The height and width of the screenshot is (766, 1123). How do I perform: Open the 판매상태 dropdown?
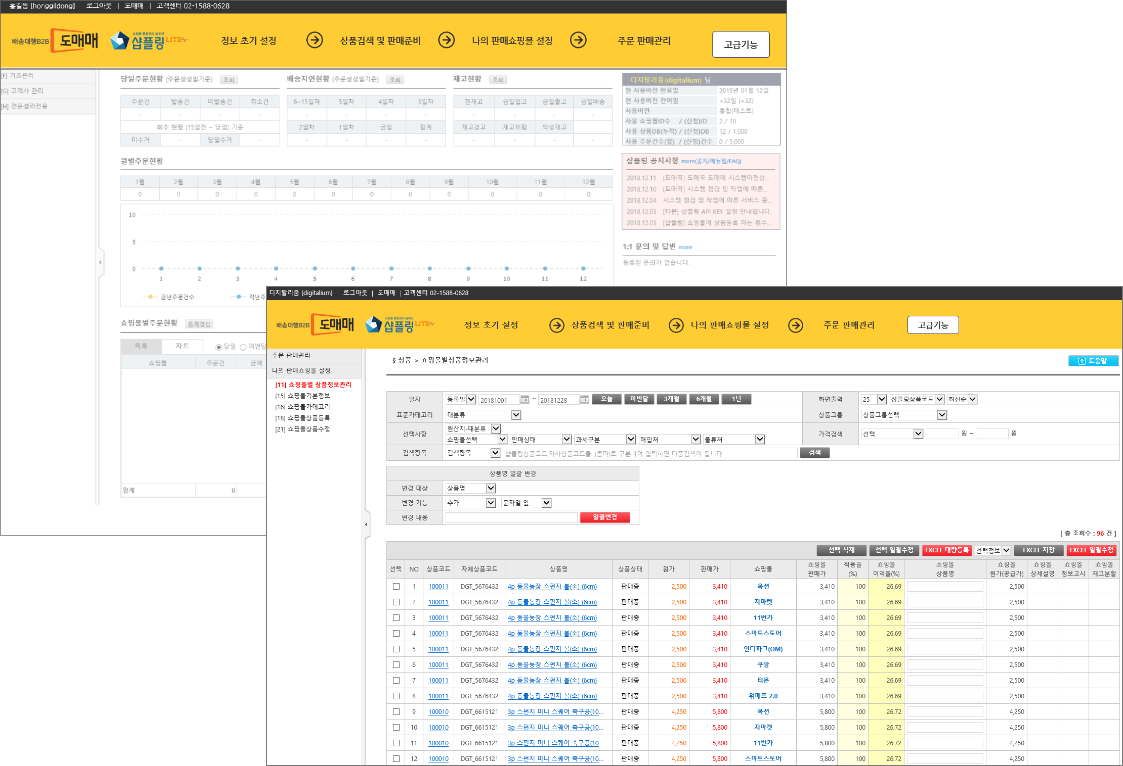click(540, 440)
